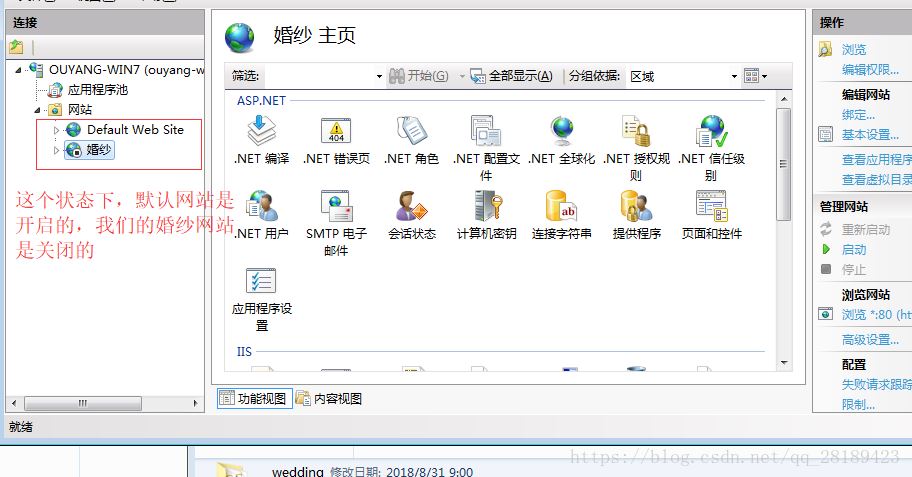Image resolution: width=912 pixels, height=477 pixels.
Task: Select 应用程序池 in the connections tree
Action: pyautogui.click(x=97, y=90)
